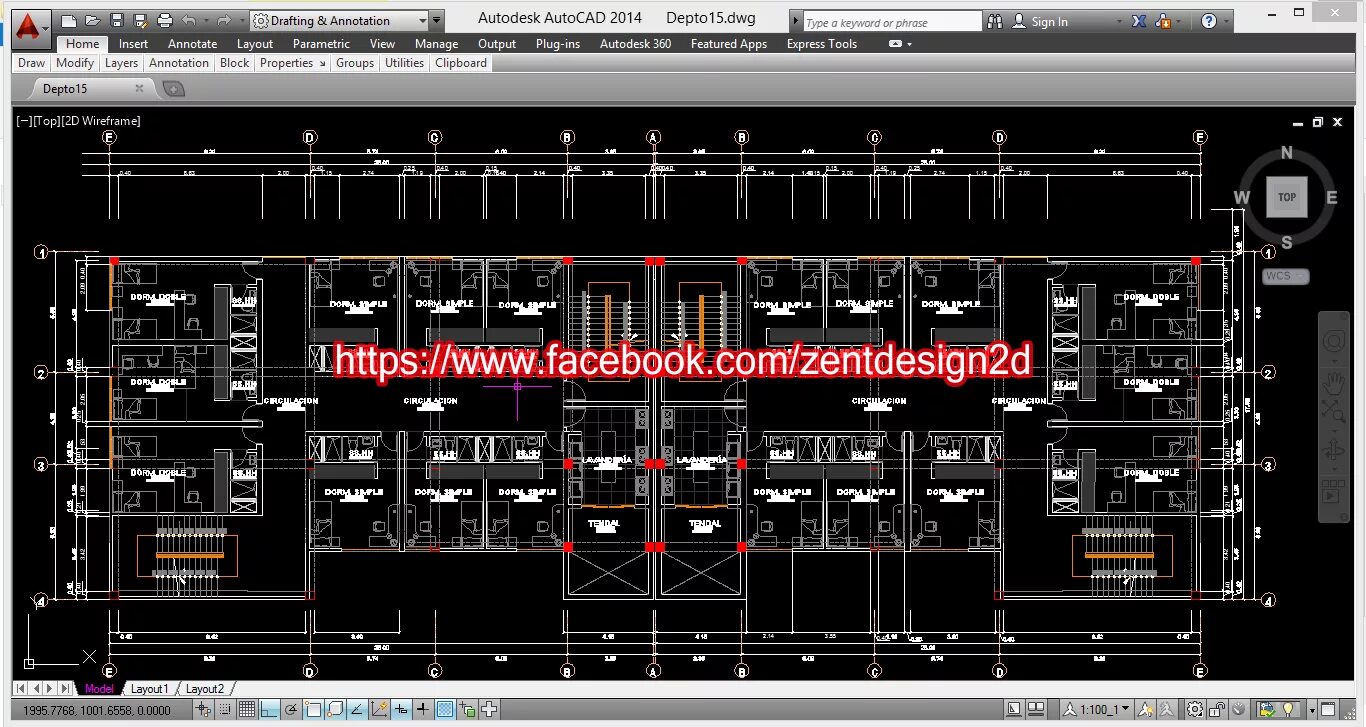Viewport: 1366px width, 727px height.
Task: Click the Redo arrow icon
Action: (x=225, y=20)
